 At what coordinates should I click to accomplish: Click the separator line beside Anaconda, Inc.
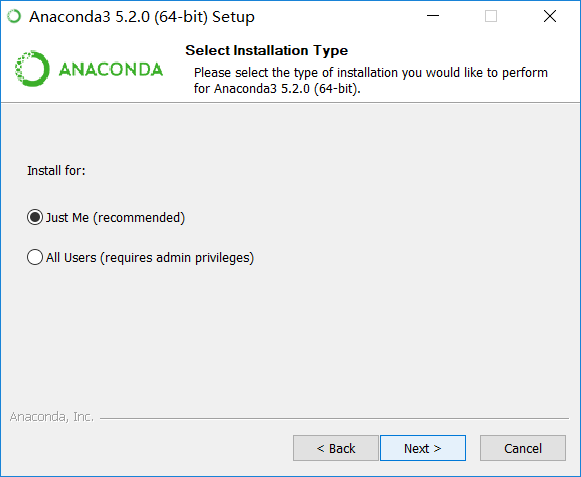334,418
